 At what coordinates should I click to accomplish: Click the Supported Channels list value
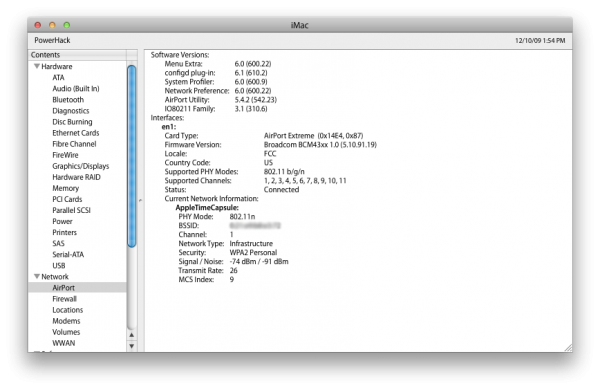coord(305,181)
